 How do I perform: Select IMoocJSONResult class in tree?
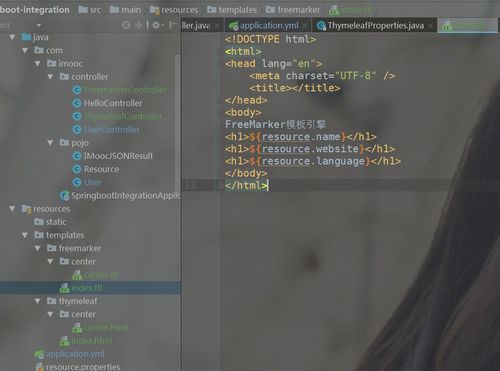tap(118, 156)
